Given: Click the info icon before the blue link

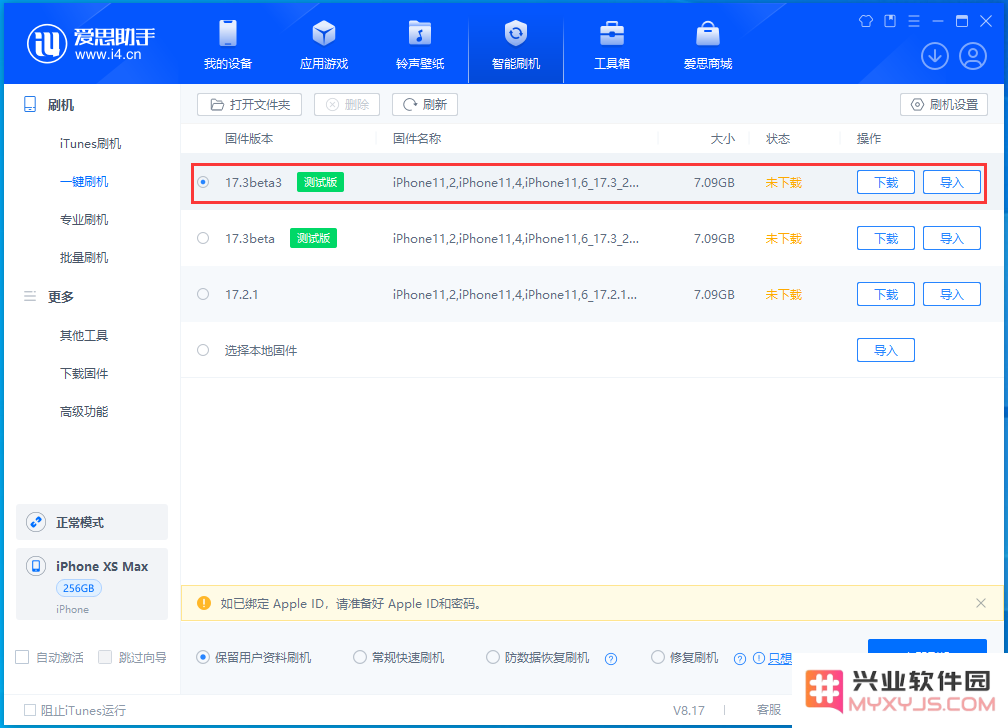Looking at the screenshot, I should tap(759, 658).
